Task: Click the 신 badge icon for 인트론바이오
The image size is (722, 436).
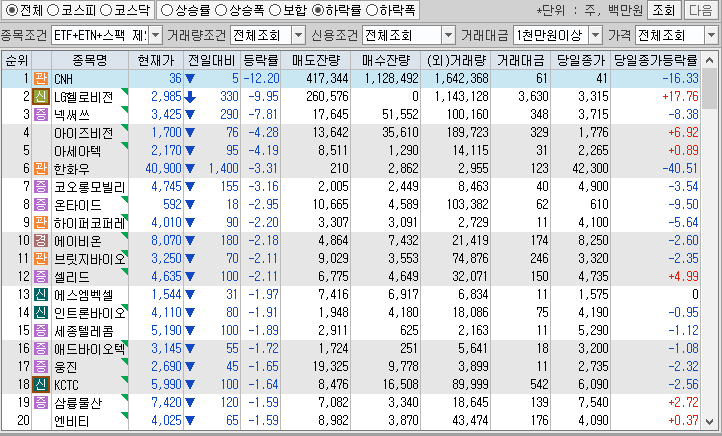Action: pyautogui.click(x=41, y=313)
